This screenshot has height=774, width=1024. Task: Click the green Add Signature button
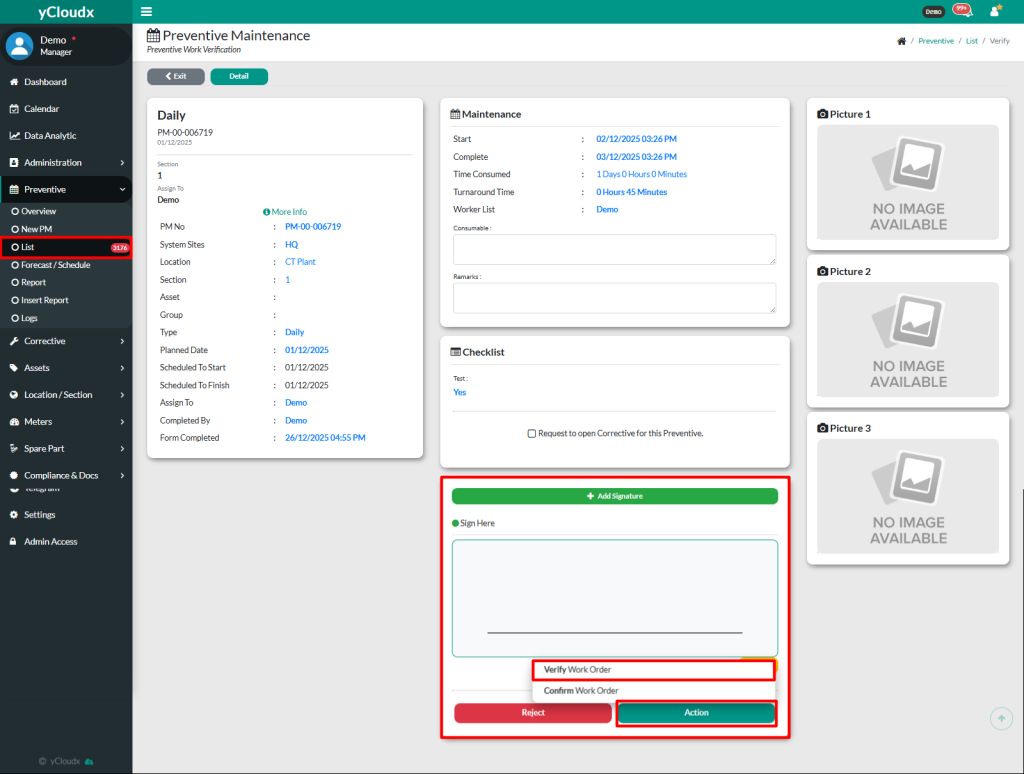point(614,496)
